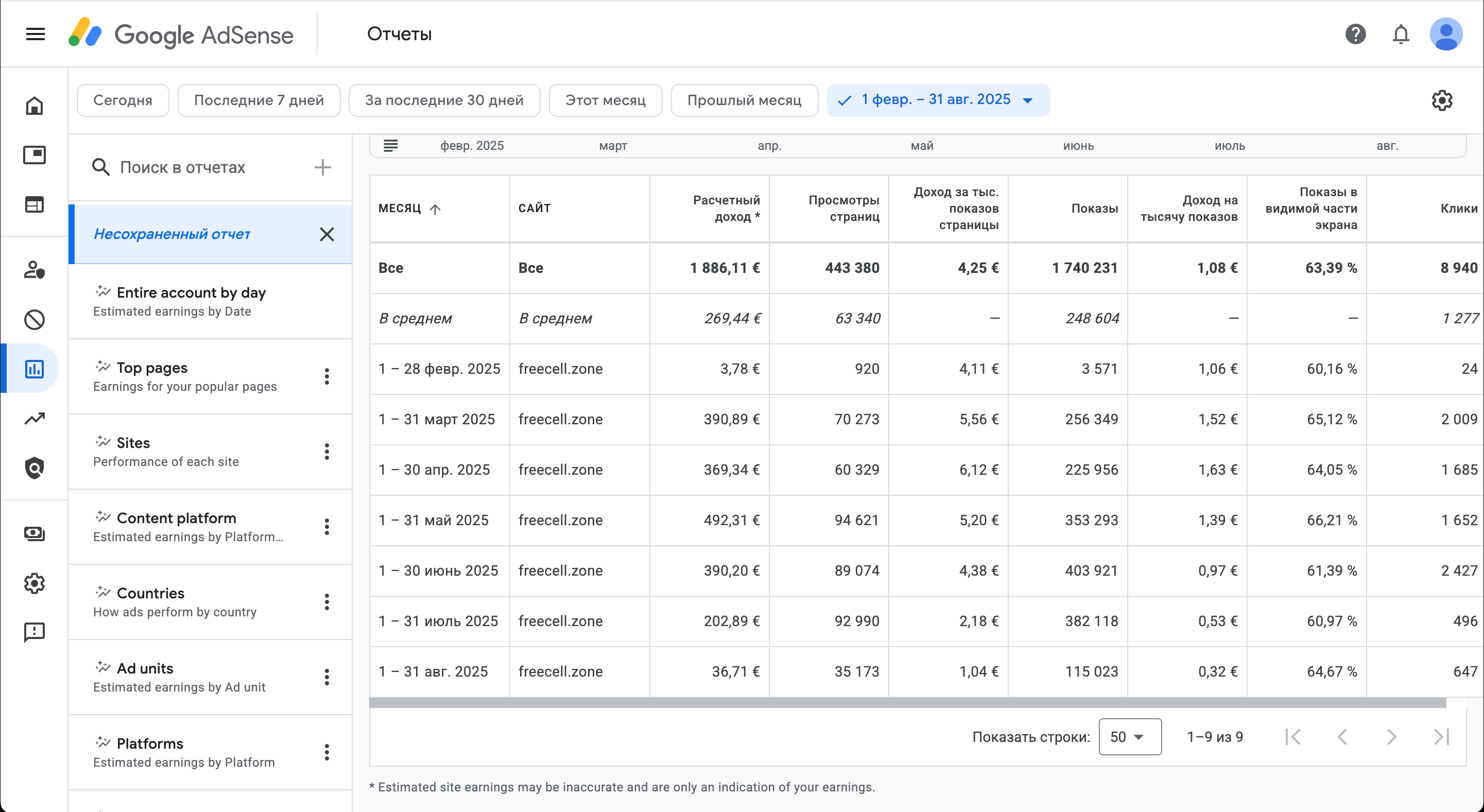Open options menu for Top pages report
Screen dimensions: 1484x812
point(326,376)
